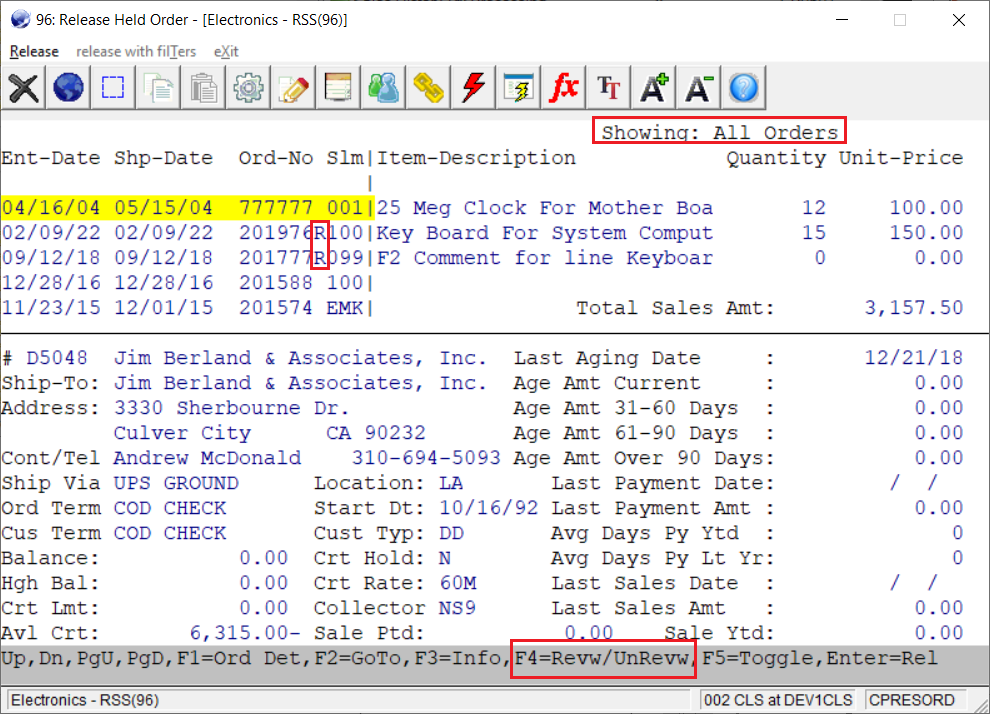
Task: Click the Last Aging Date value 12/21/18
Action: pos(914,358)
